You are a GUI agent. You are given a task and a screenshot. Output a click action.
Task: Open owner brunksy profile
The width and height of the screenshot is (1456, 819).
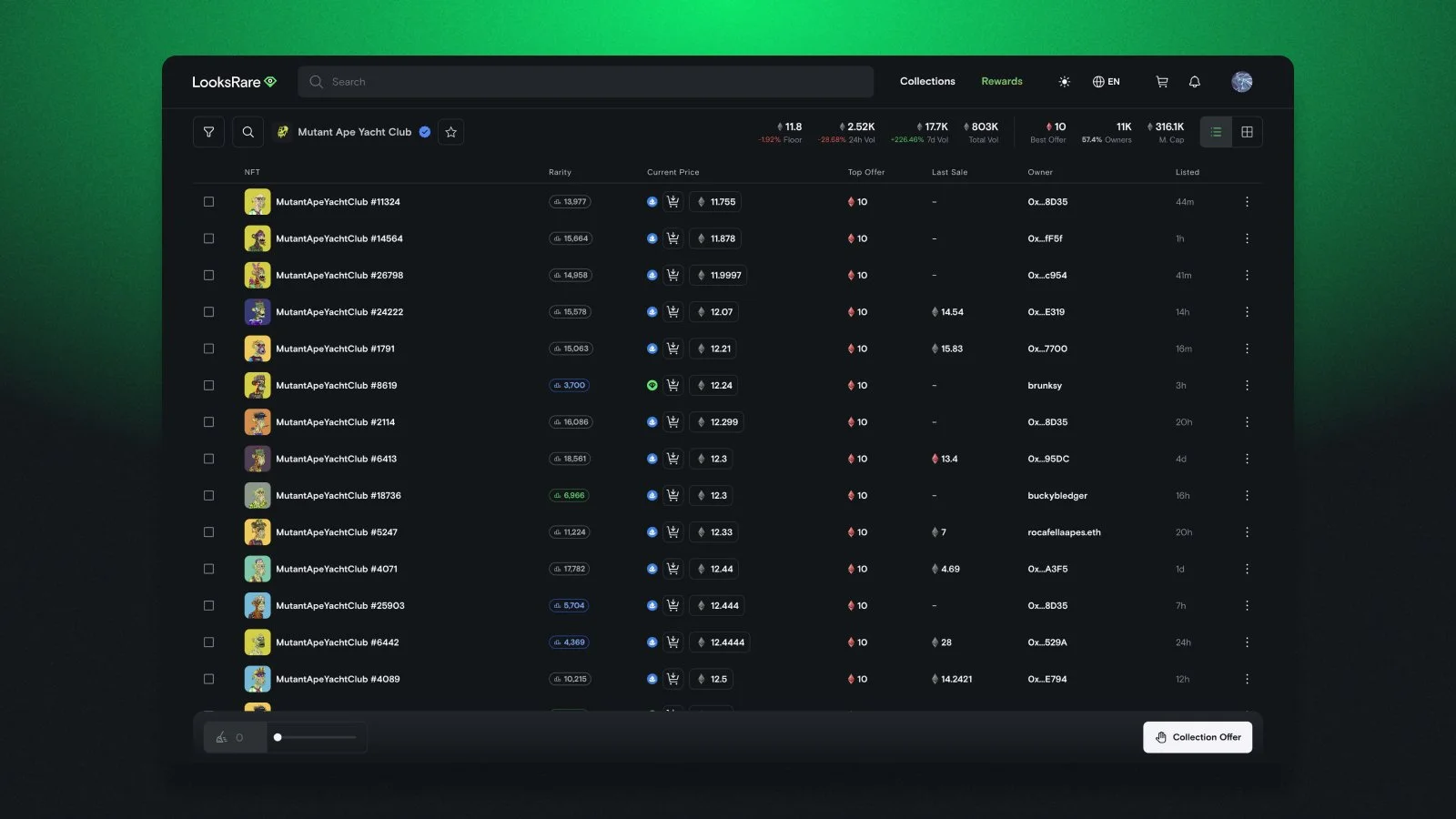coord(1045,386)
